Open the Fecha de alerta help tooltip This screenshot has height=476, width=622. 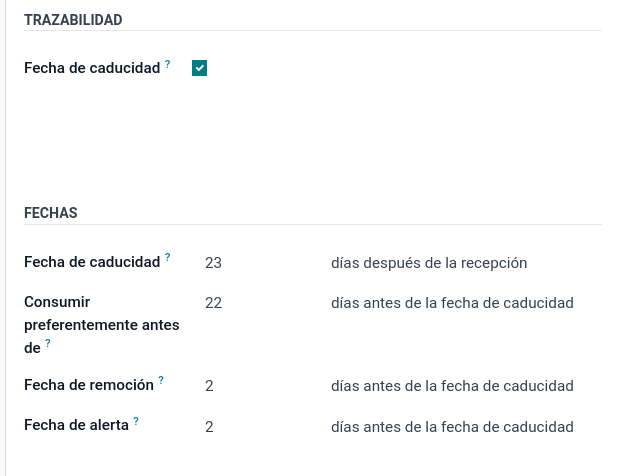[136, 421]
